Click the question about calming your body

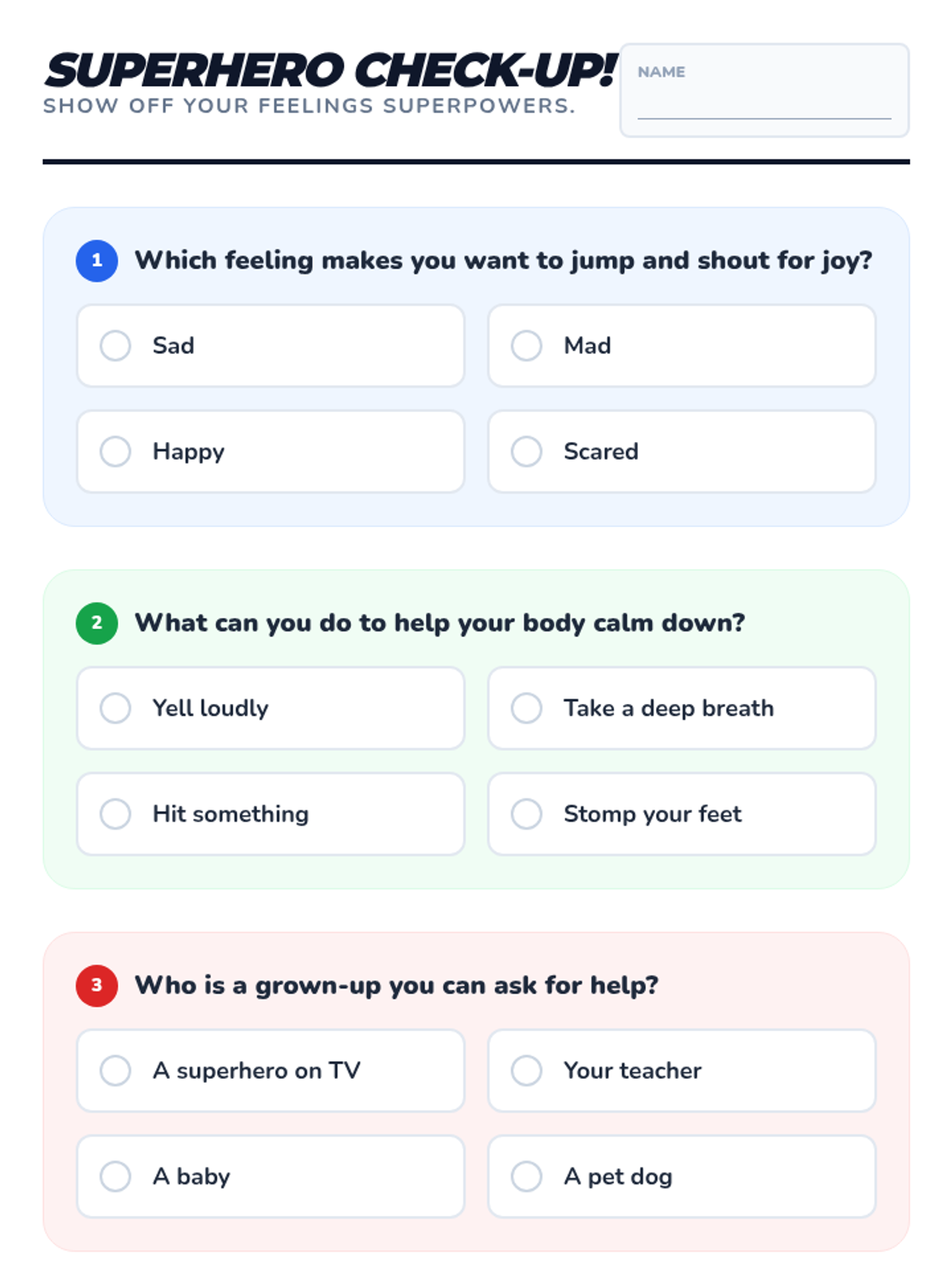coord(440,623)
